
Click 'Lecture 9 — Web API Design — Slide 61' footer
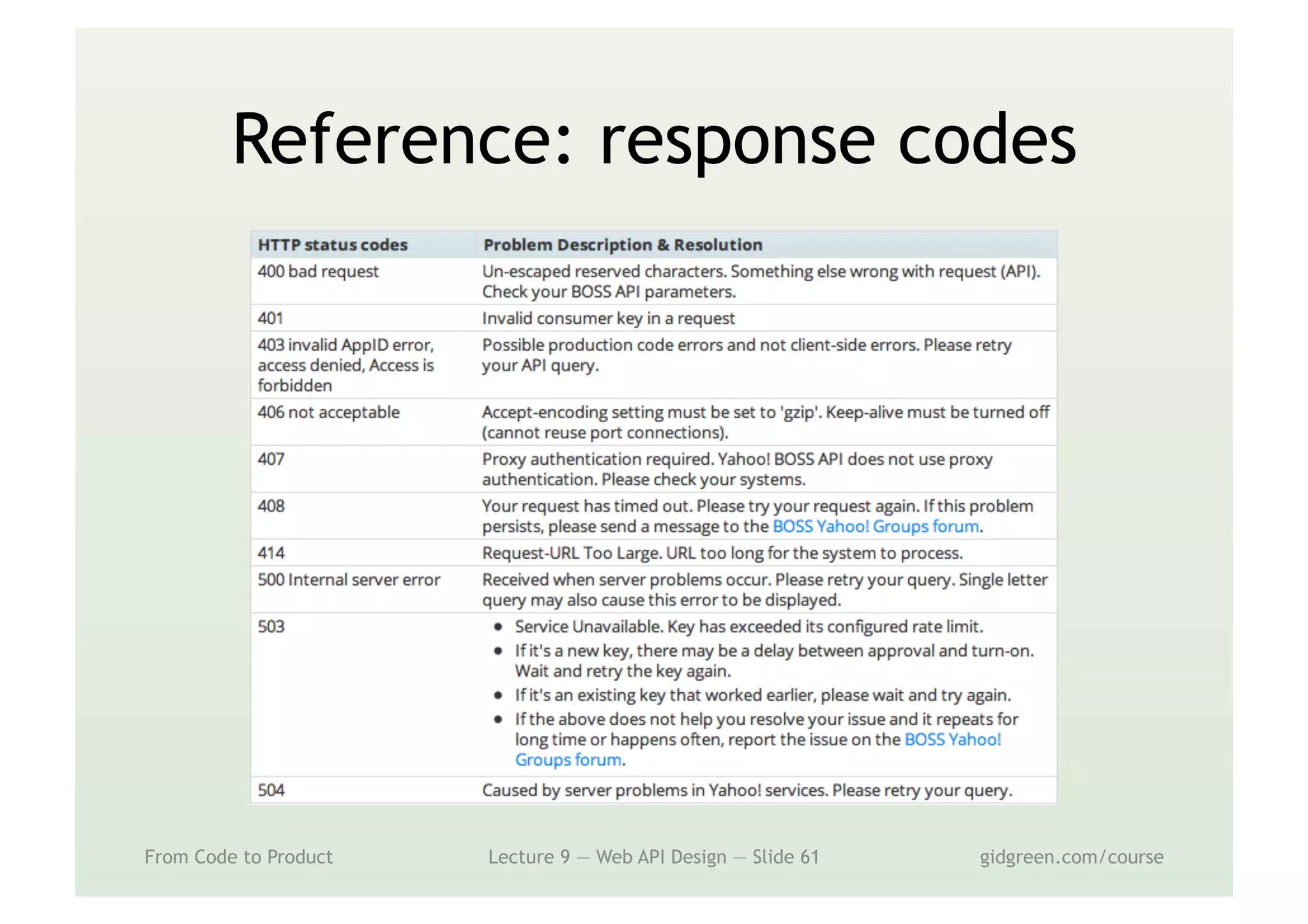(x=653, y=857)
